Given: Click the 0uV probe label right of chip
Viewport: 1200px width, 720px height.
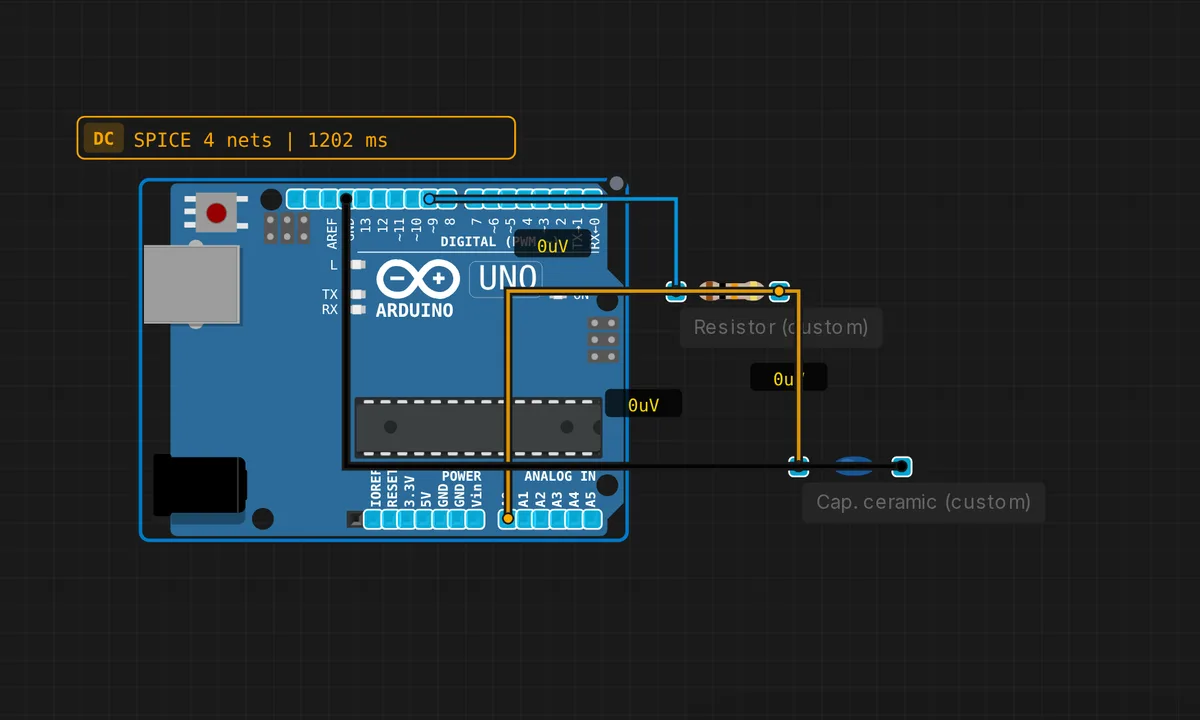Looking at the screenshot, I should point(644,405).
